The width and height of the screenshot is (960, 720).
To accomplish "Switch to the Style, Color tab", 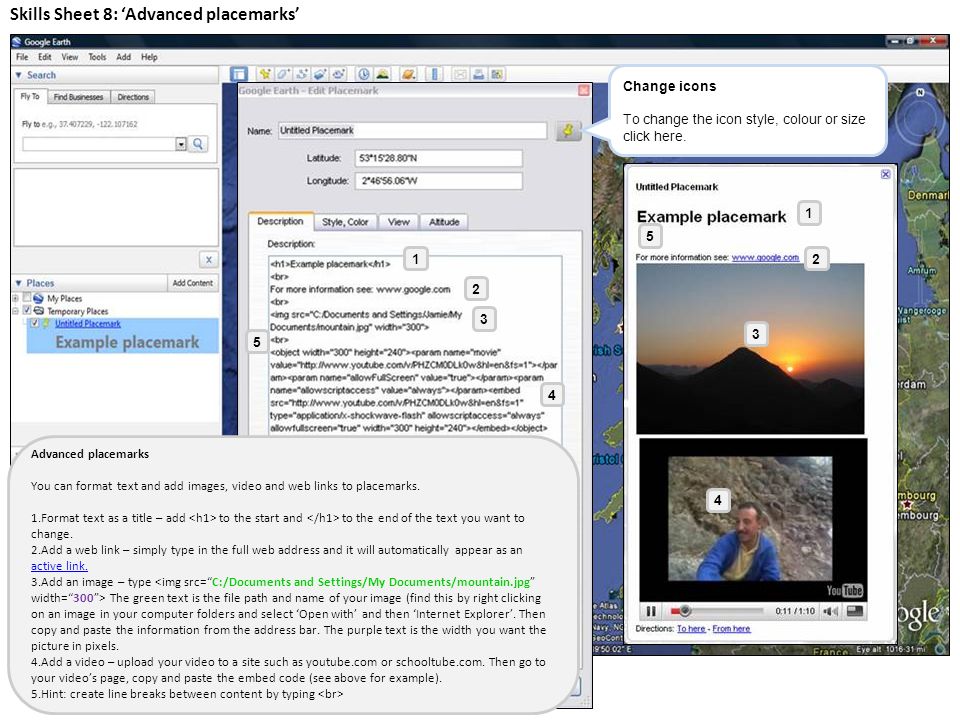I will coord(345,222).
